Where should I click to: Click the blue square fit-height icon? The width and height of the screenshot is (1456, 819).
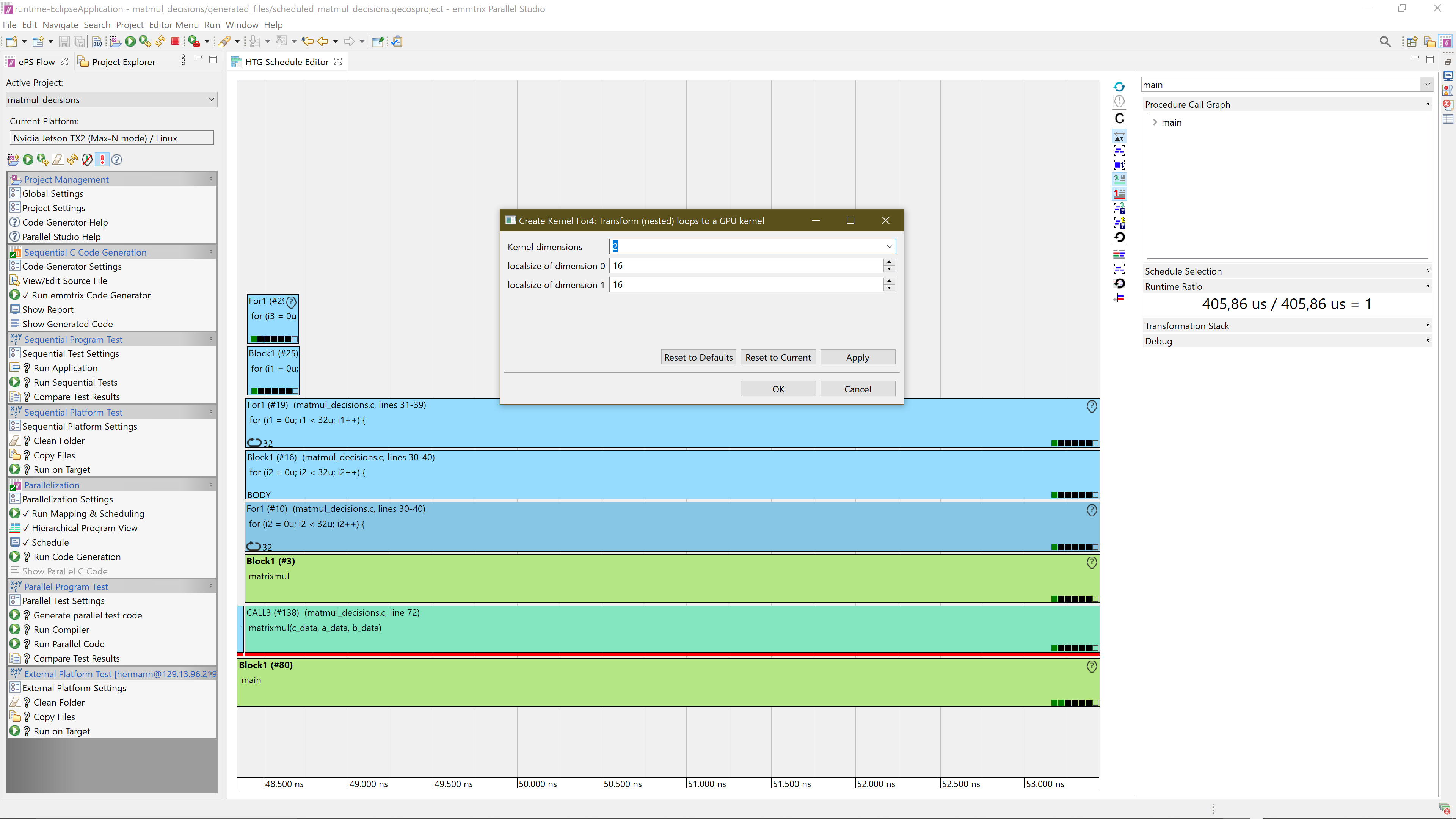point(1119,165)
